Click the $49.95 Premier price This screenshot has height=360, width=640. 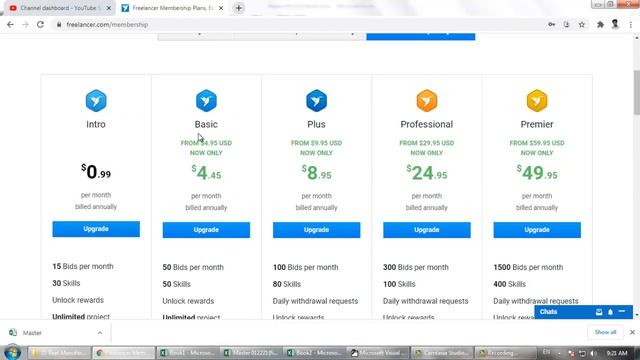(537, 173)
